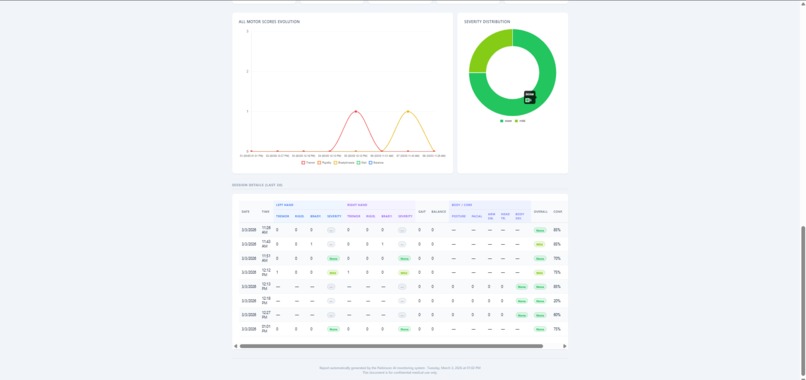Image resolution: width=806 pixels, height=380 pixels.
Task: Select the 12:13 PM session time cell
Action: (x=266, y=286)
